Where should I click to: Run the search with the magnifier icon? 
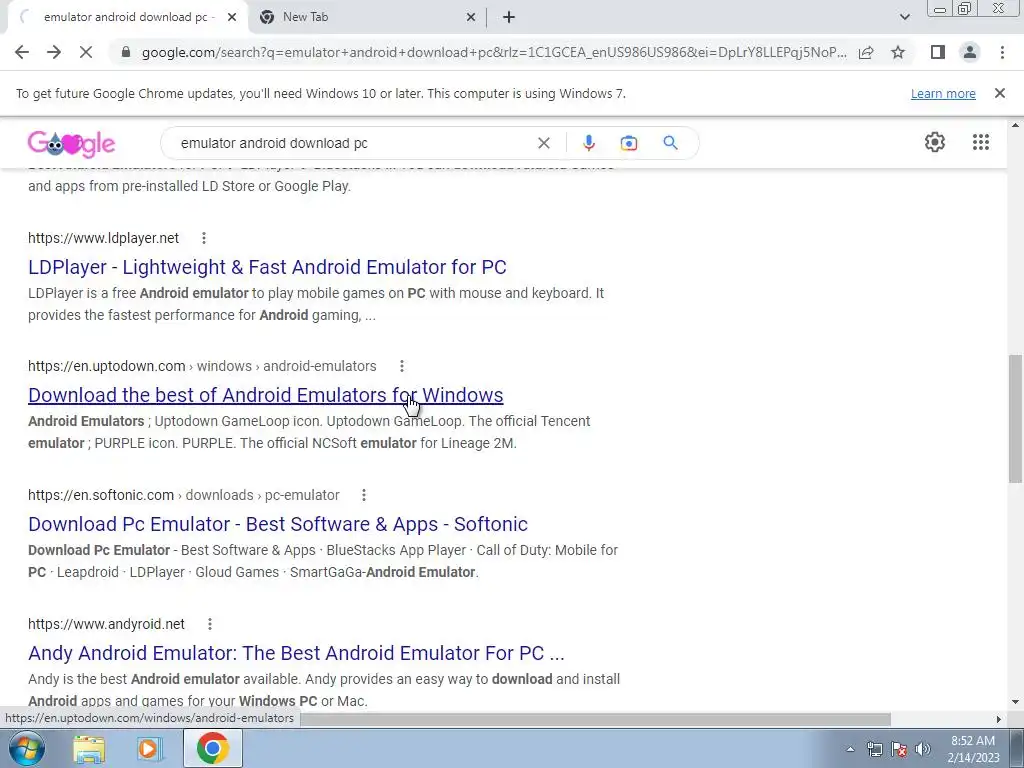670,143
